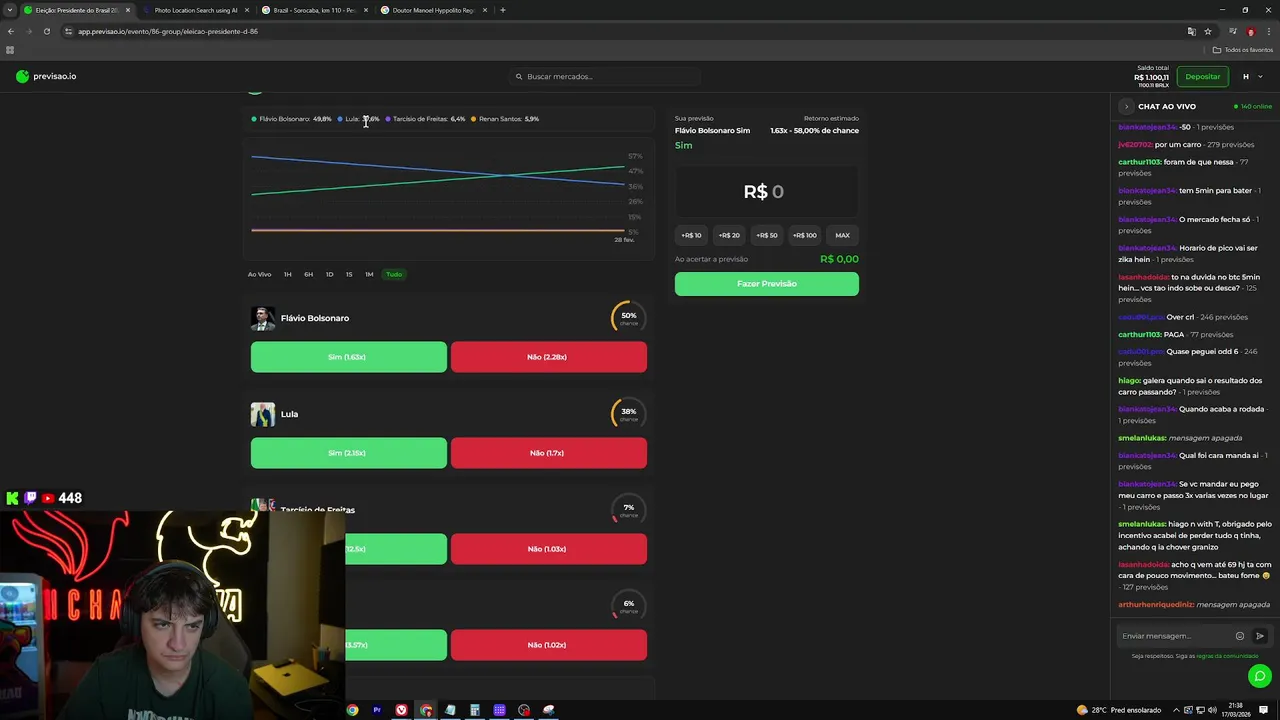Switch to Brazil - Sorocaba km 110 tab
The width and height of the screenshot is (1280, 720).
314,10
